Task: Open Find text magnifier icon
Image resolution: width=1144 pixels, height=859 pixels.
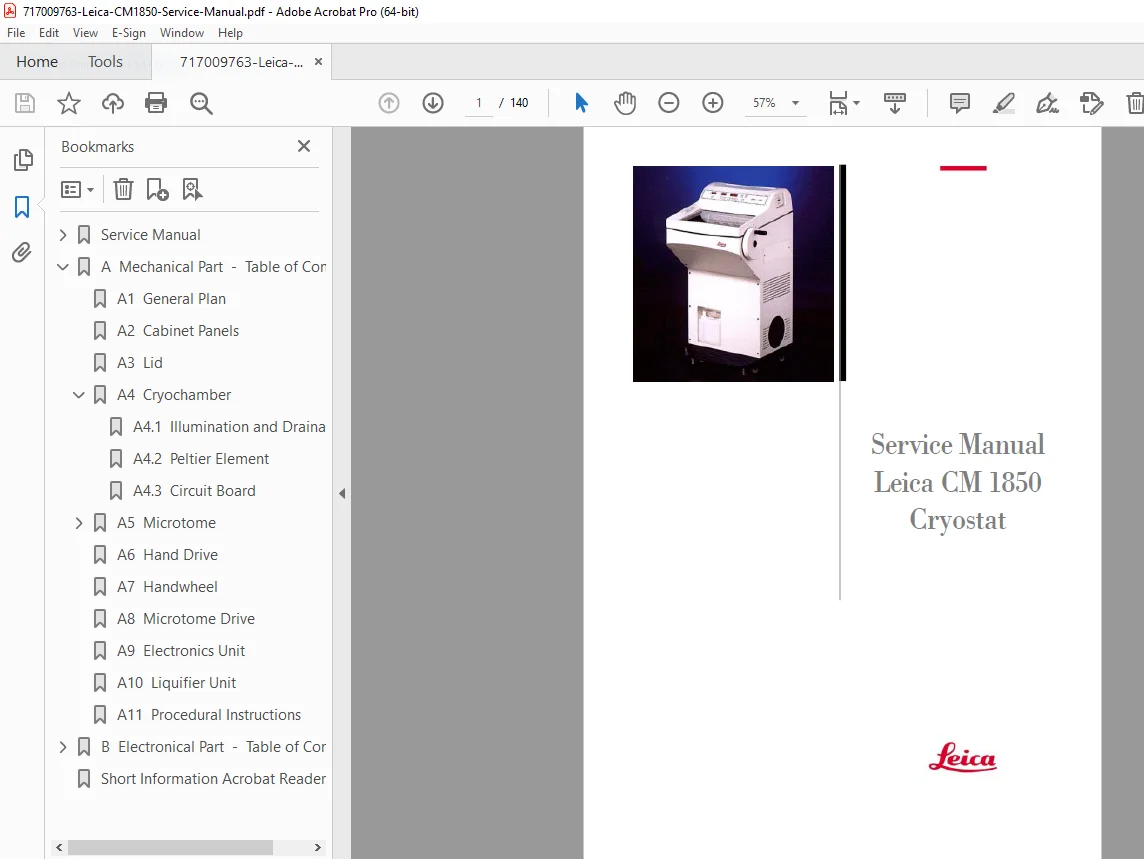Action: [x=201, y=104]
